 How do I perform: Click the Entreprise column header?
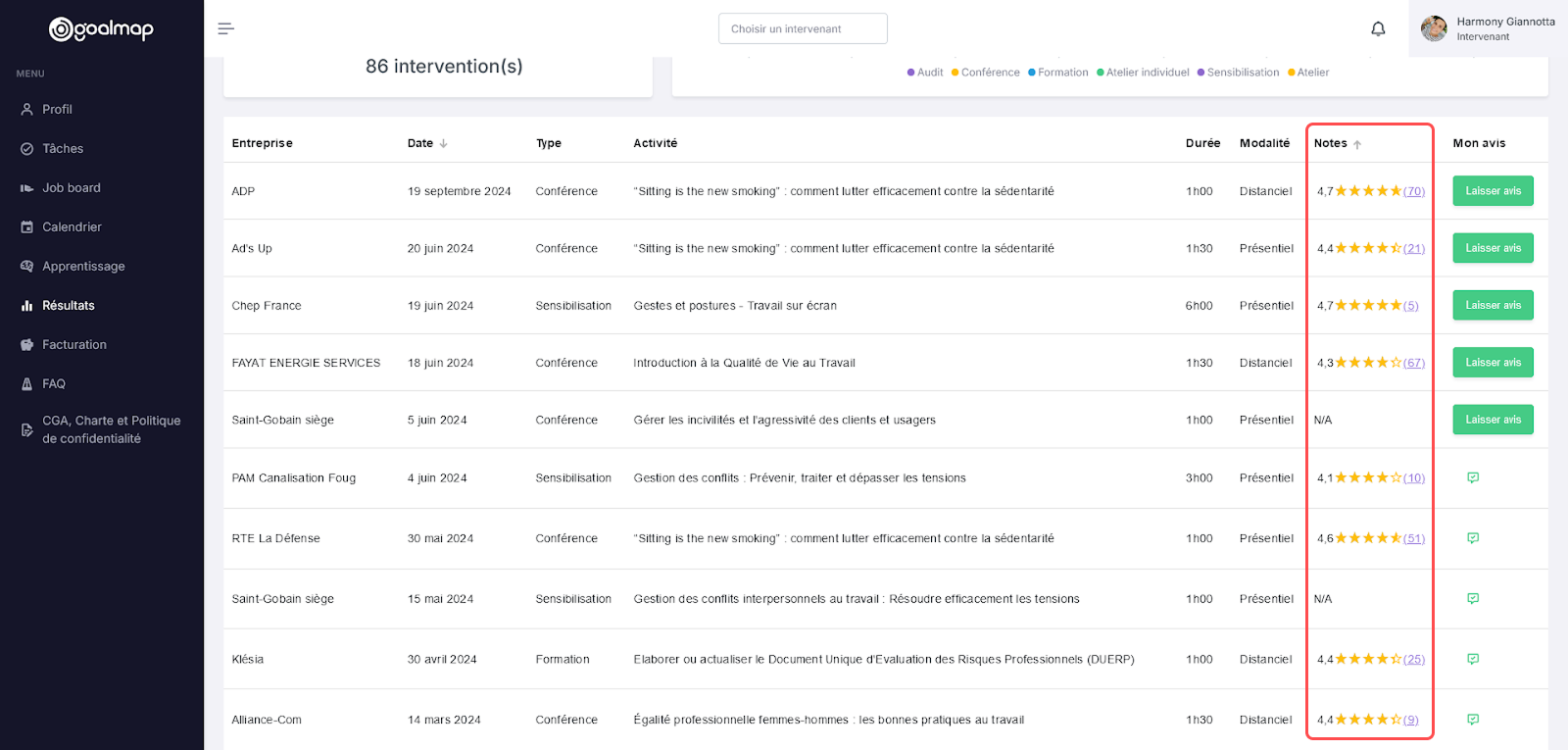click(x=263, y=143)
